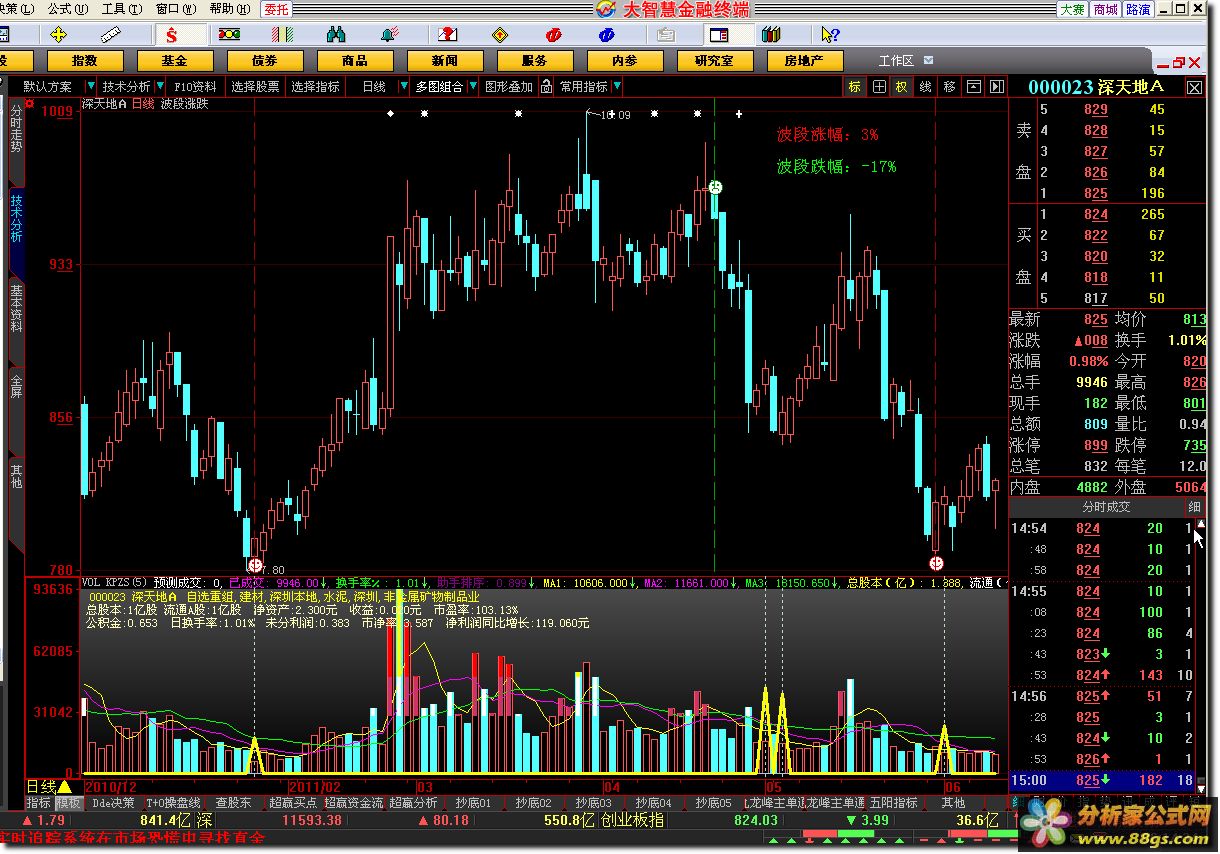Click the green circular marker at wave peak

click(x=716, y=187)
